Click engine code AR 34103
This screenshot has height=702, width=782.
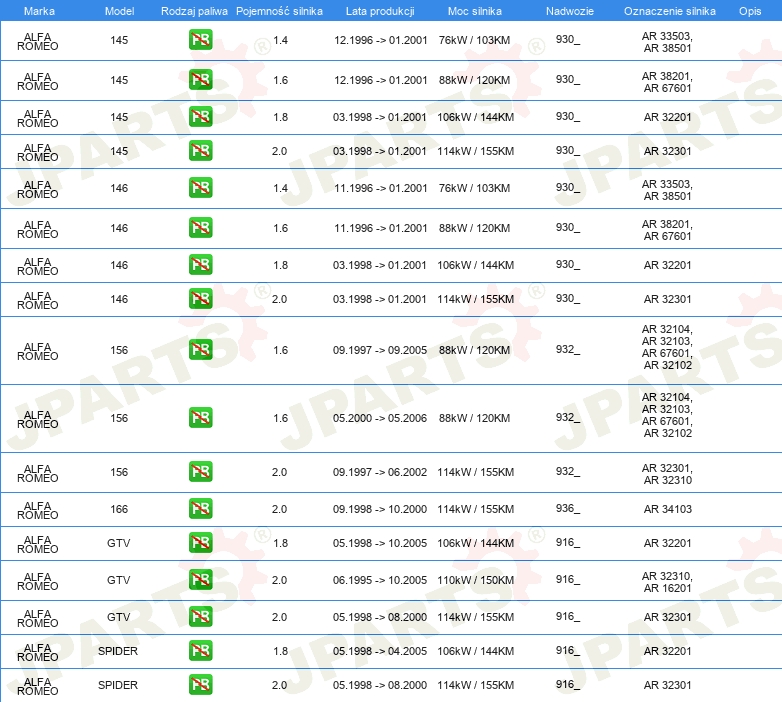667,509
